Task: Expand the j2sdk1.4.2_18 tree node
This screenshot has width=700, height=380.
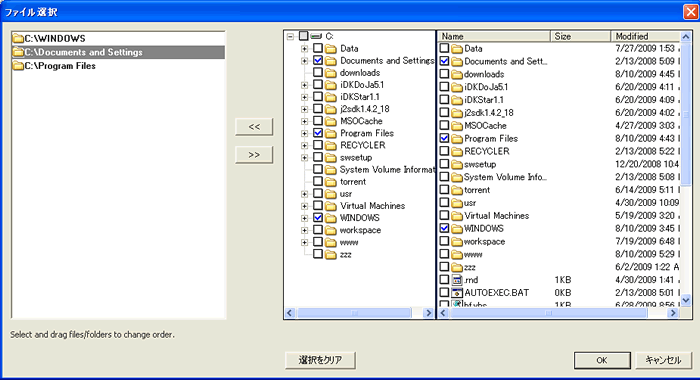Action: pyautogui.click(x=304, y=109)
